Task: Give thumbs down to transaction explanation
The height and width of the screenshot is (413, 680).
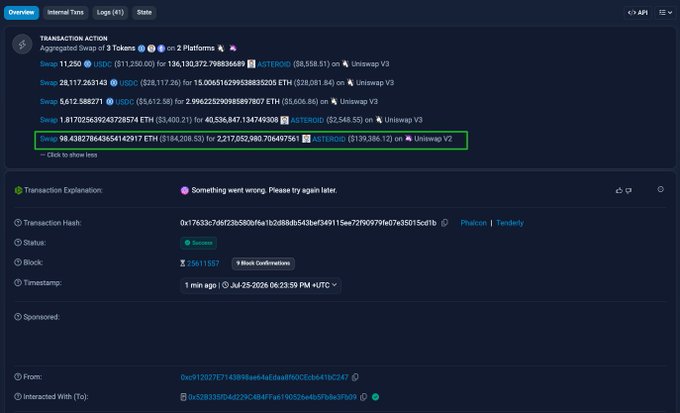Action: point(628,190)
